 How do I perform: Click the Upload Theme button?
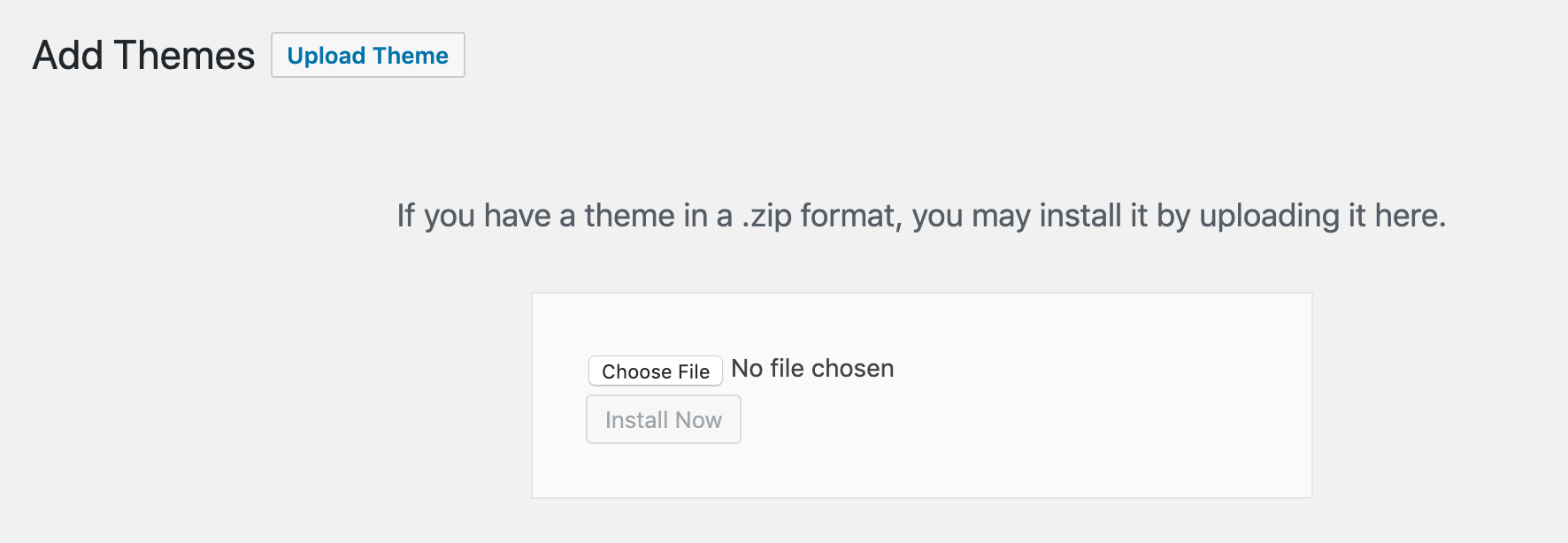367,56
